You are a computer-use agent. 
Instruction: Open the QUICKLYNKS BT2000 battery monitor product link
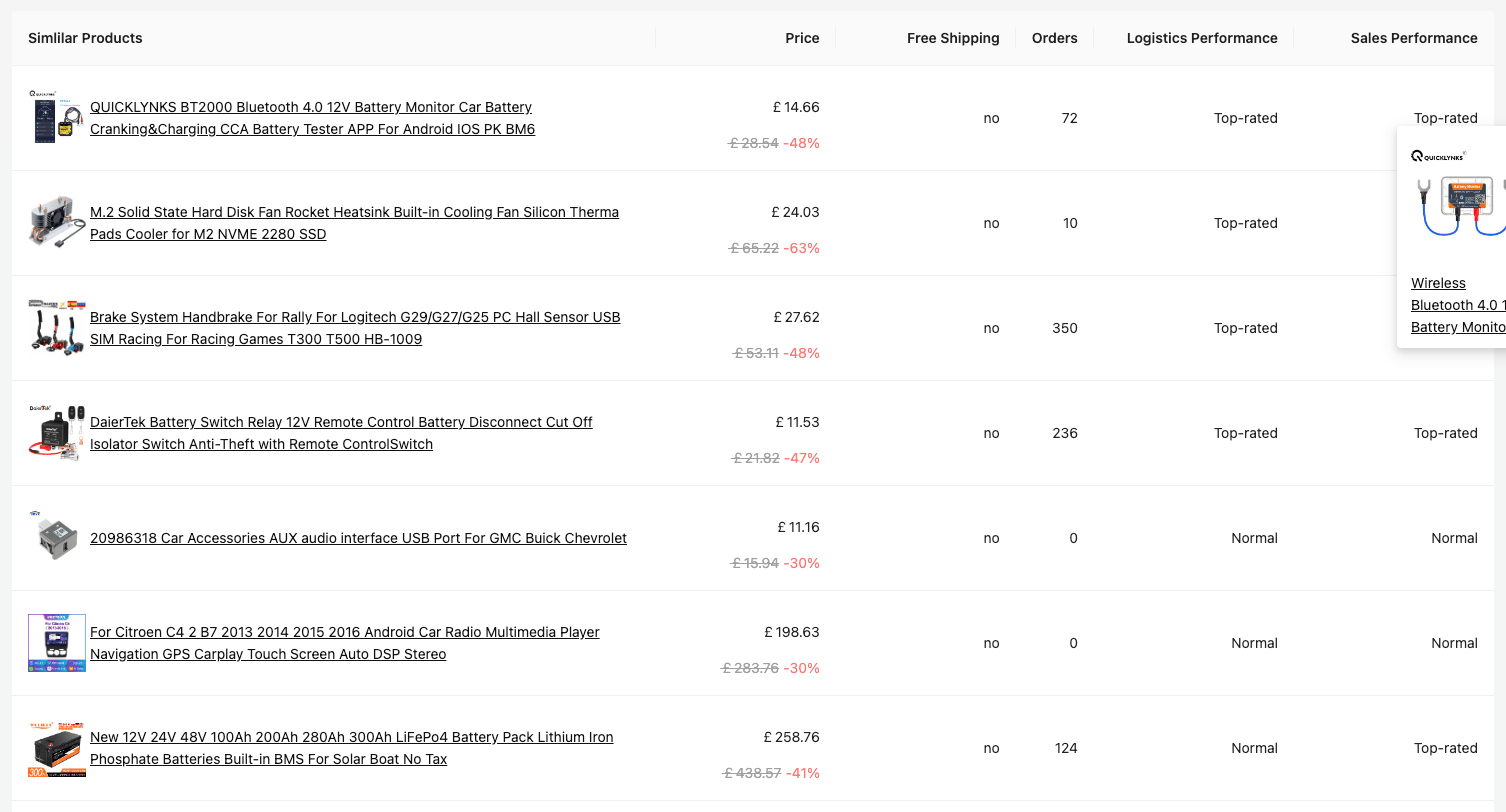[312, 118]
